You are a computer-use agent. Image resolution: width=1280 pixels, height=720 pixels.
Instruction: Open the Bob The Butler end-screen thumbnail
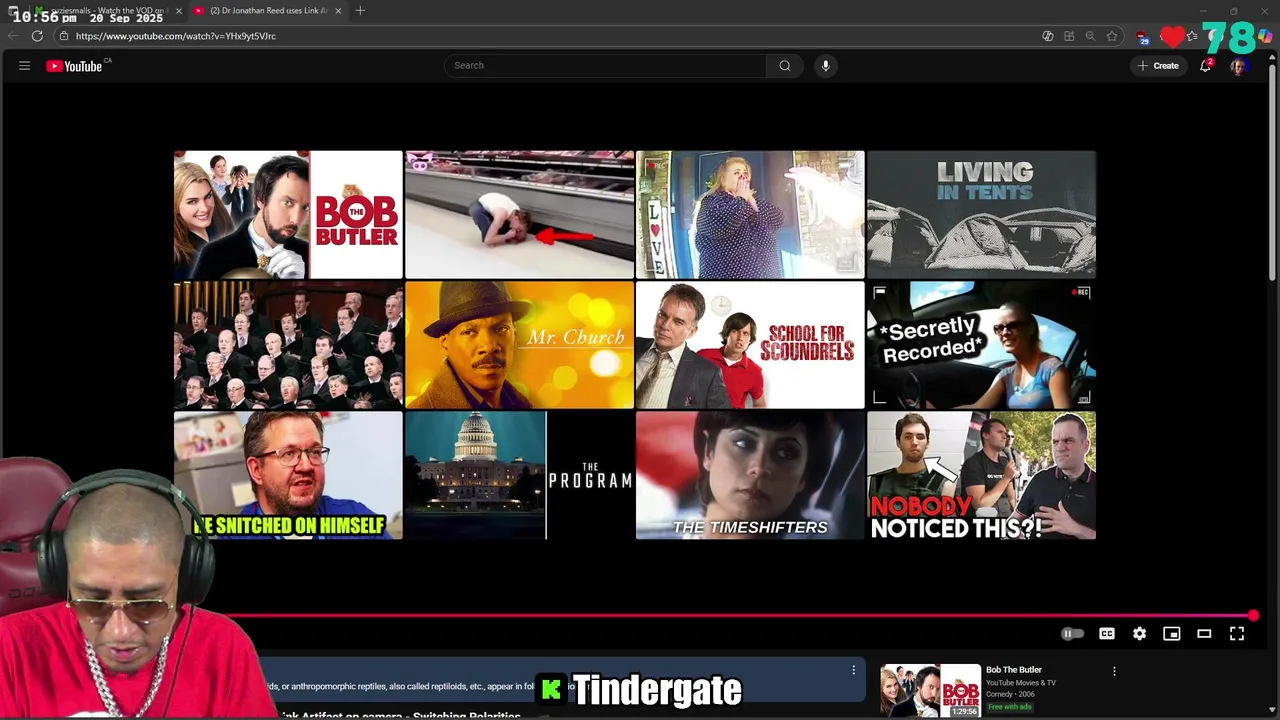point(288,215)
